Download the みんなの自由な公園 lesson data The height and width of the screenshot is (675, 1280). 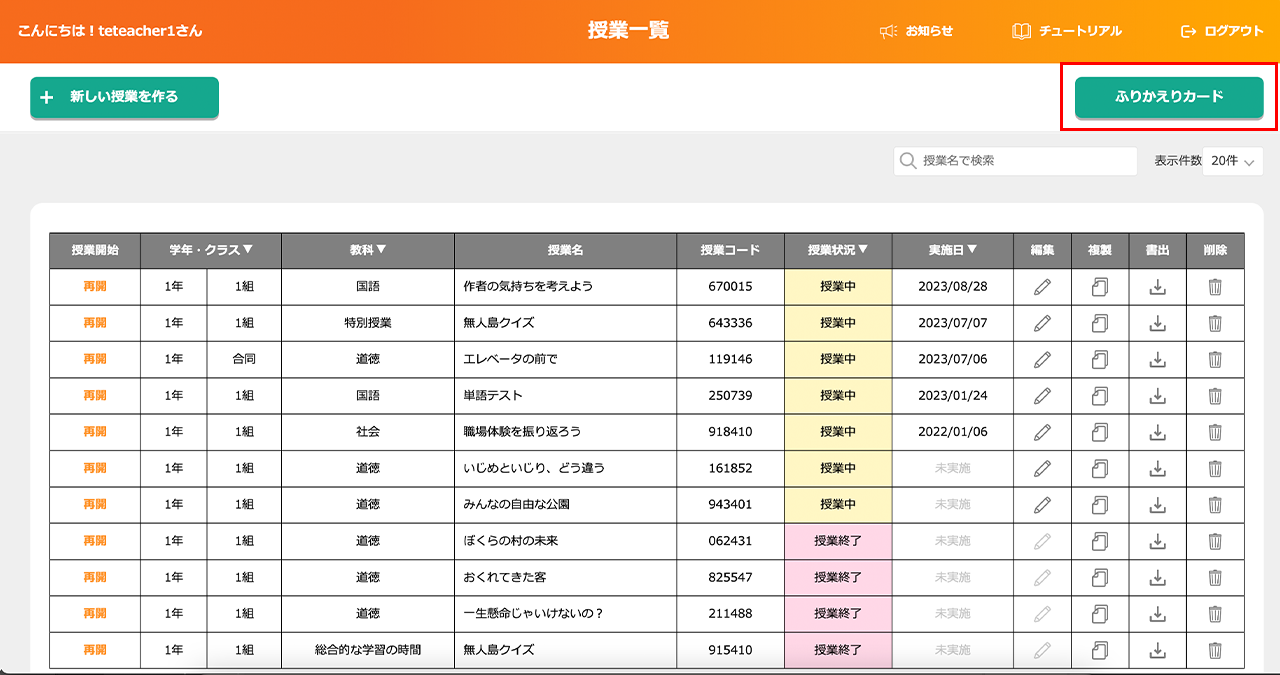click(x=1157, y=504)
